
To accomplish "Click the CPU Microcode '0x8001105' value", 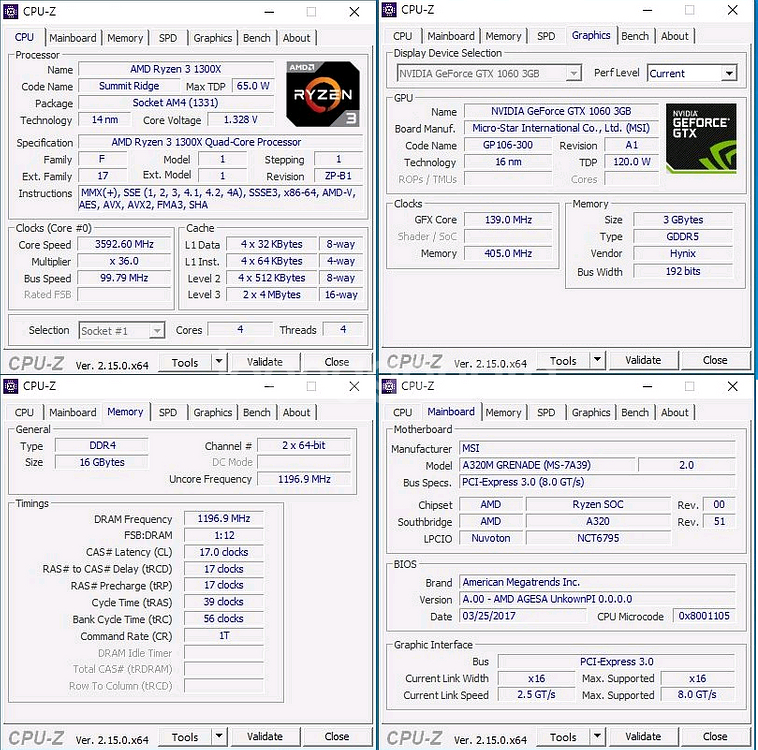I will point(704,616).
